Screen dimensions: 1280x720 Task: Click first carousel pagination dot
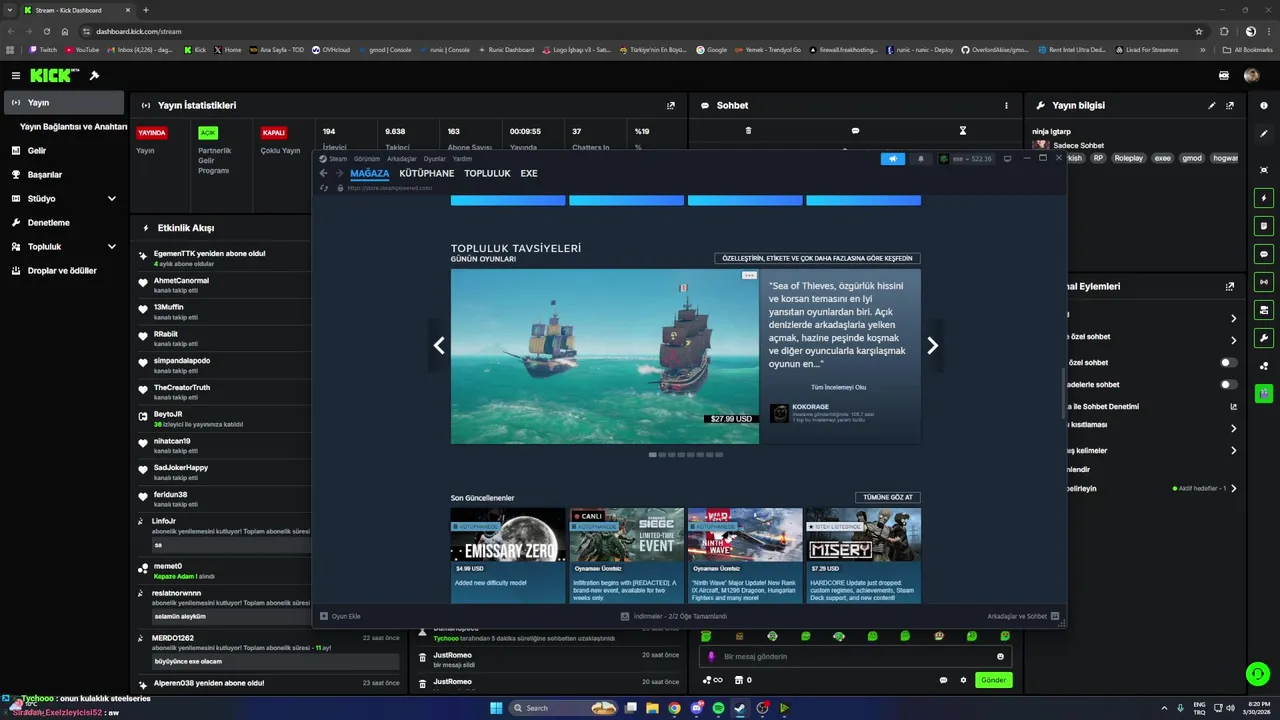click(653, 455)
